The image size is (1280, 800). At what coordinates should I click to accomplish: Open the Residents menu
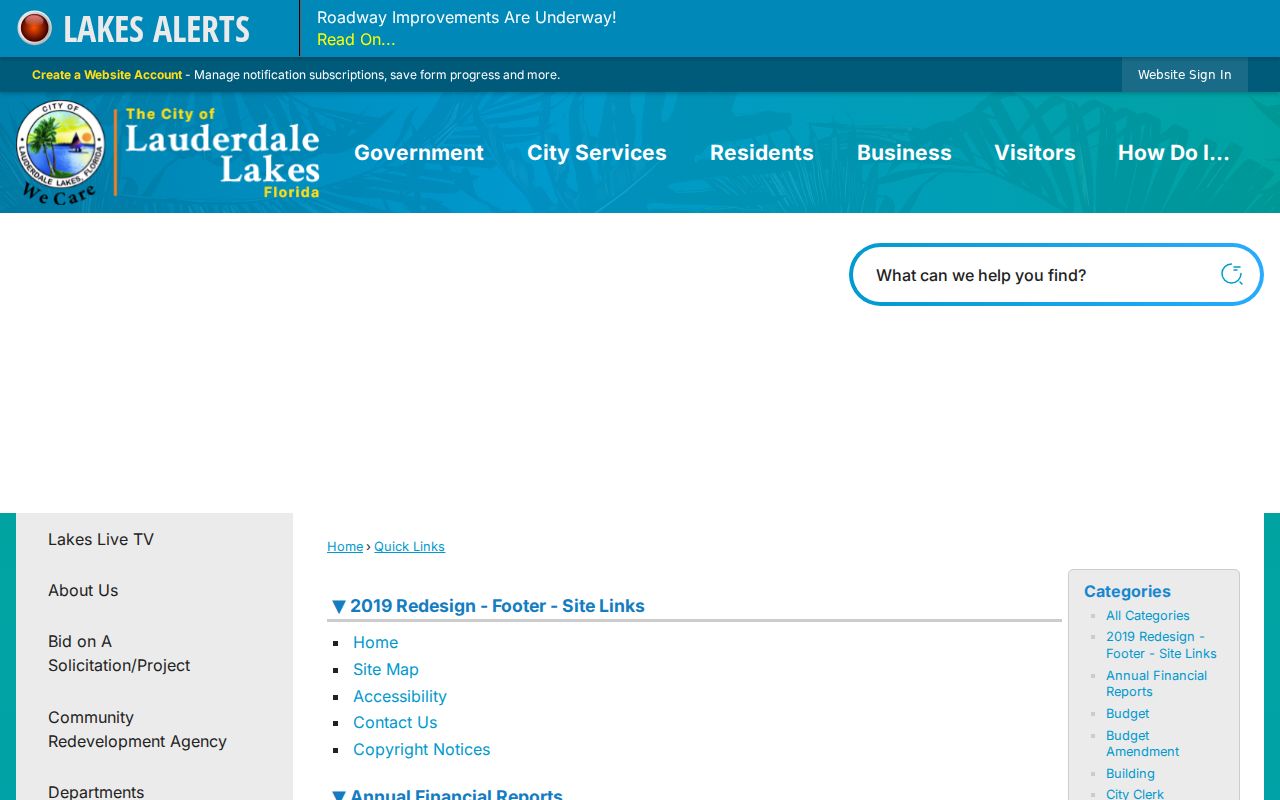[762, 153]
